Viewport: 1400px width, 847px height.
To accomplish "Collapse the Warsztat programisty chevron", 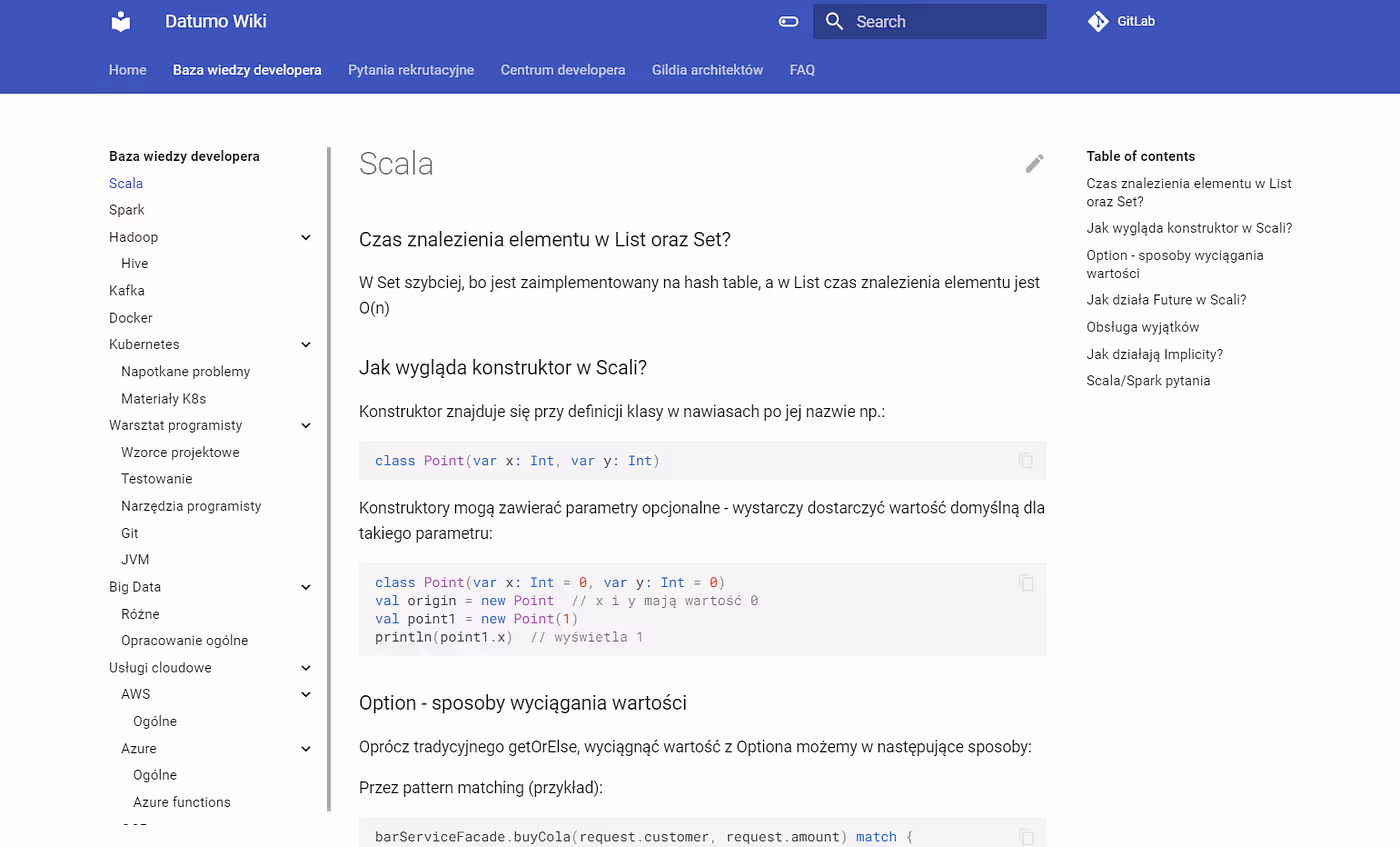I will (306, 425).
